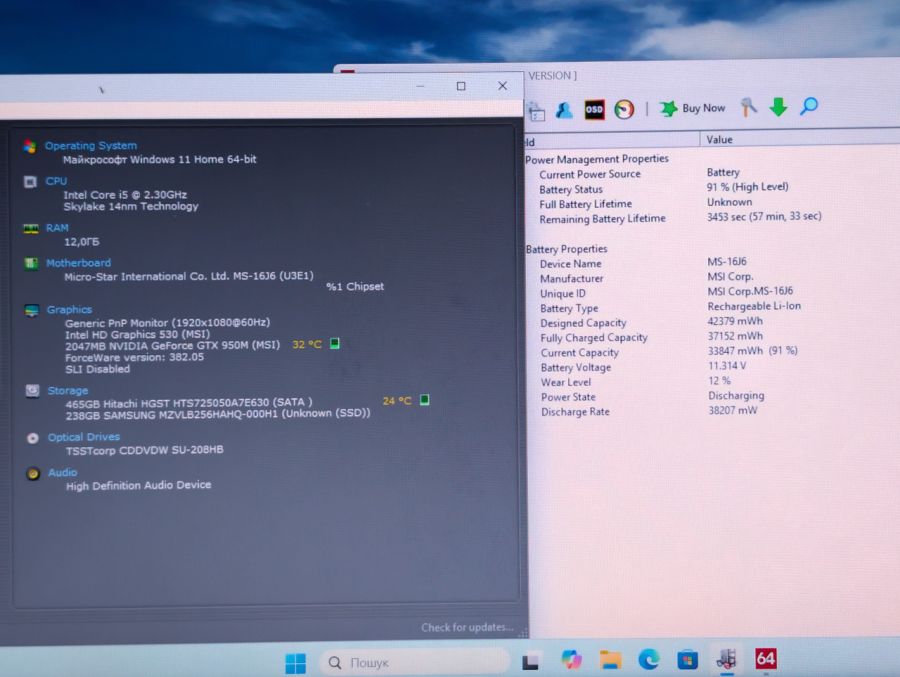This screenshot has height=677, width=900.
Task: Click the Audio speaker icon
Action: [x=33, y=474]
